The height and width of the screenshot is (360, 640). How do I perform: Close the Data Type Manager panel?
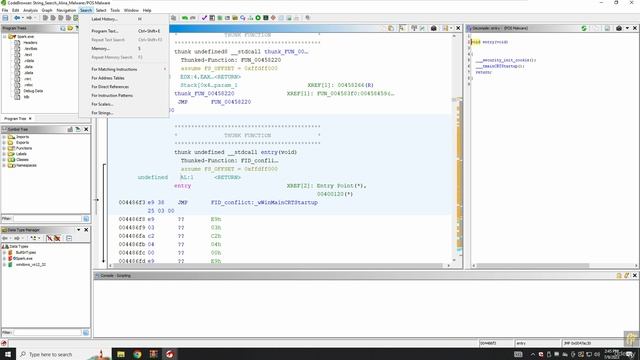click(86, 230)
